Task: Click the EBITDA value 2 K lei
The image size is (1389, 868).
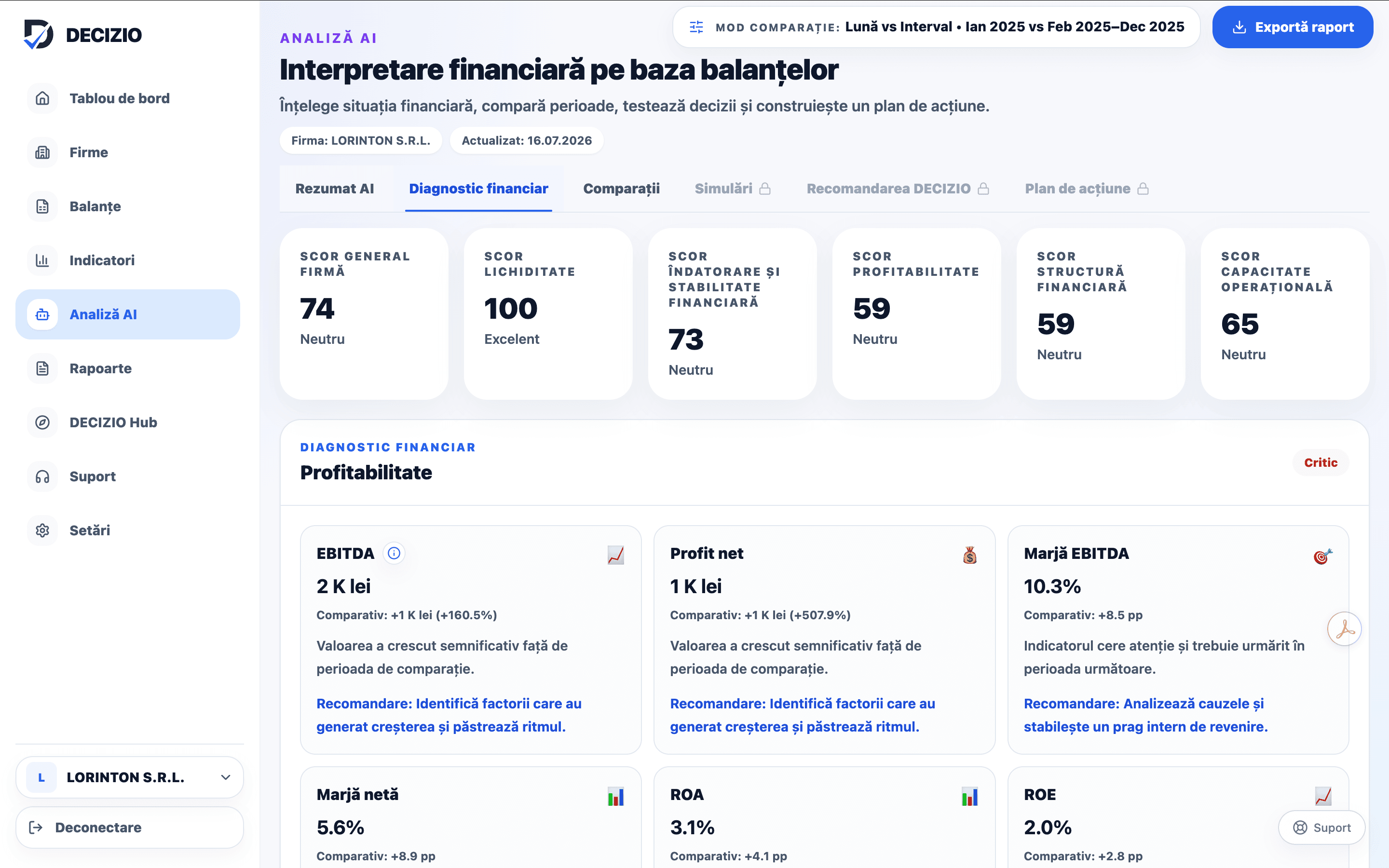Action: click(x=343, y=586)
